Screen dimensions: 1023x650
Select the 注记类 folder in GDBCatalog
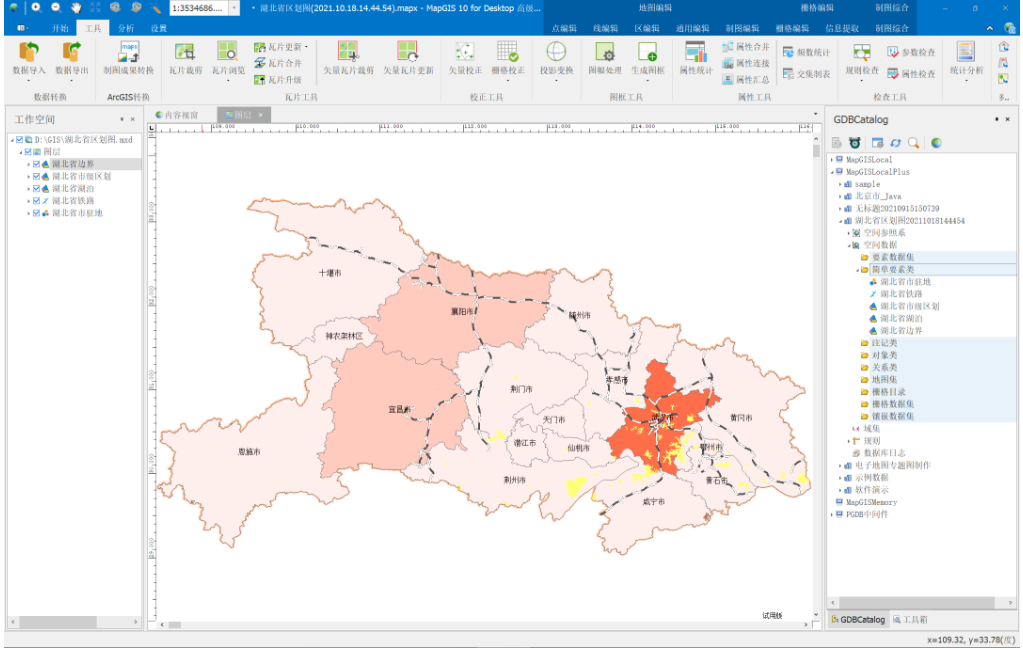884,343
